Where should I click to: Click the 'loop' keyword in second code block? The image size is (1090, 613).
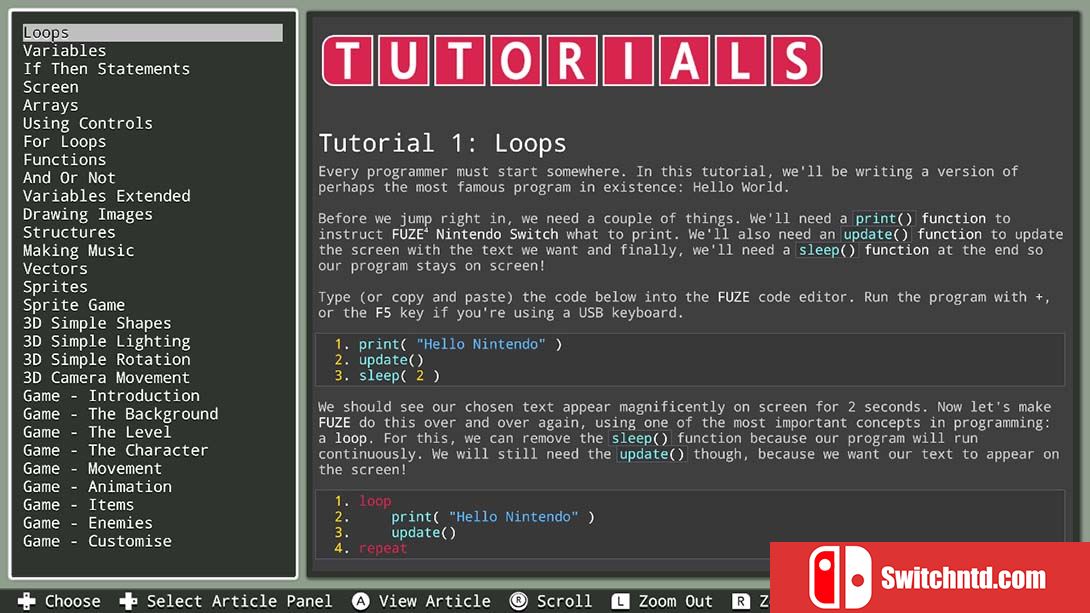(x=375, y=501)
